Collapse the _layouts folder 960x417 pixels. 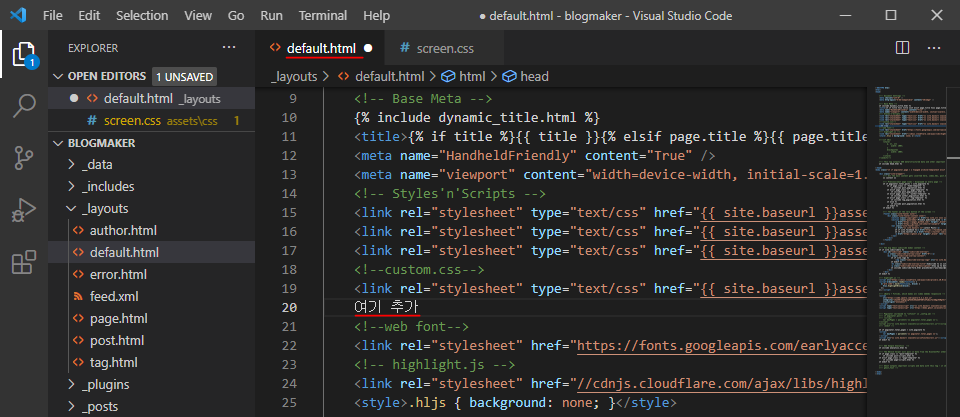[x=72, y=209]
